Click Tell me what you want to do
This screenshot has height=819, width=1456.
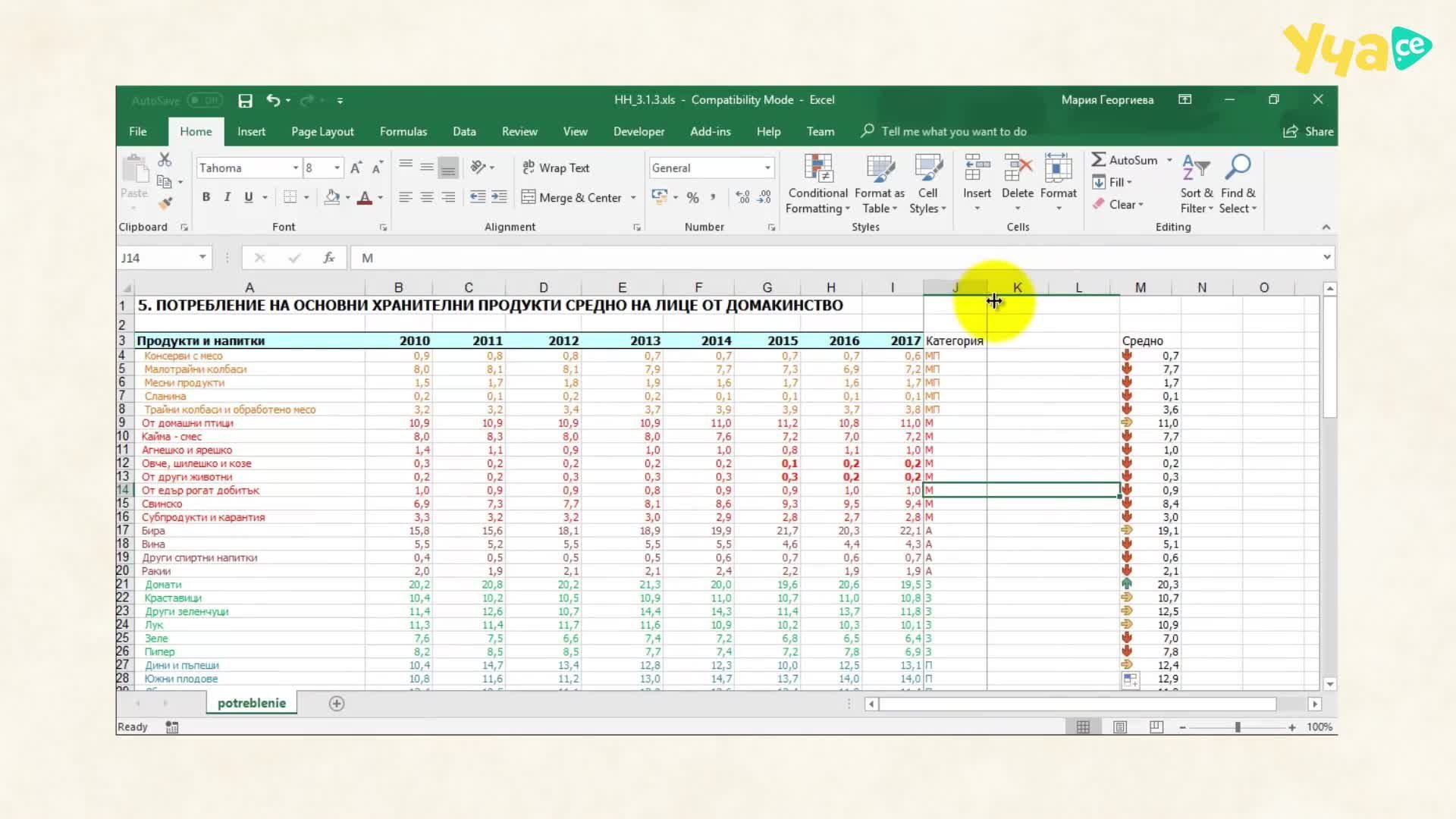(x=944, y=131)
